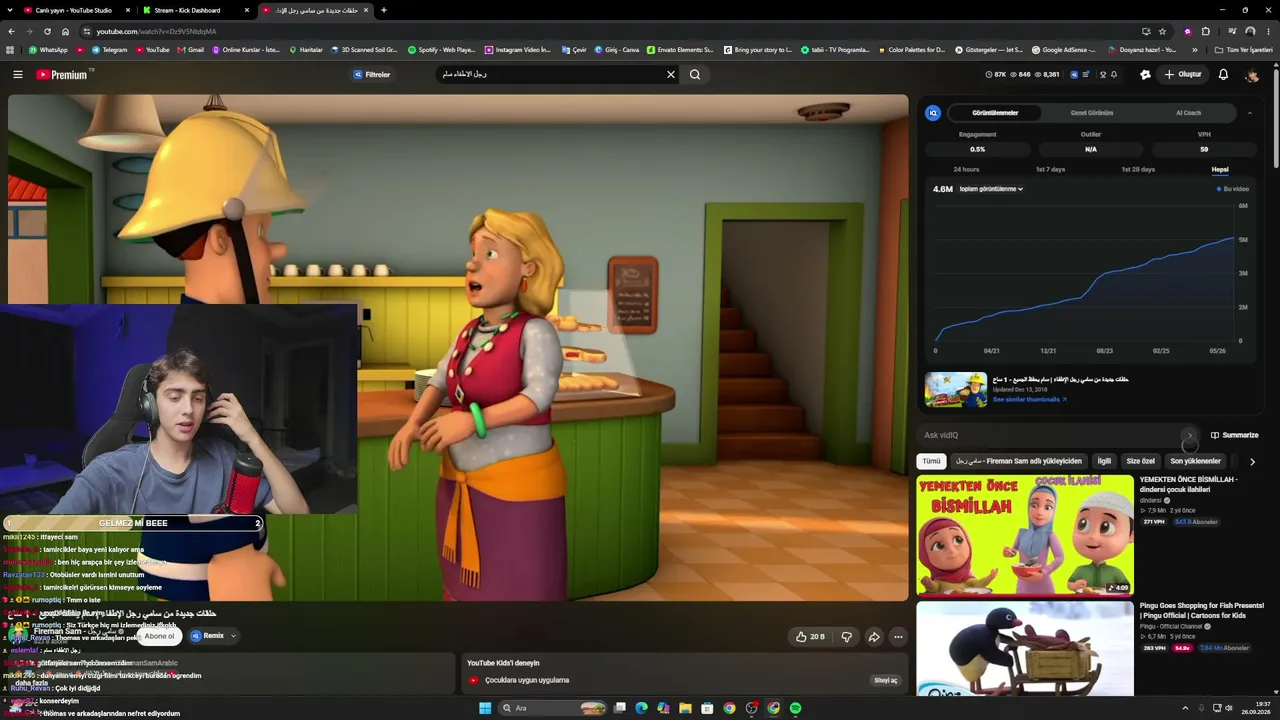Click the magnifier search button
Screen dimensions: 1280x720
[695, 74]
